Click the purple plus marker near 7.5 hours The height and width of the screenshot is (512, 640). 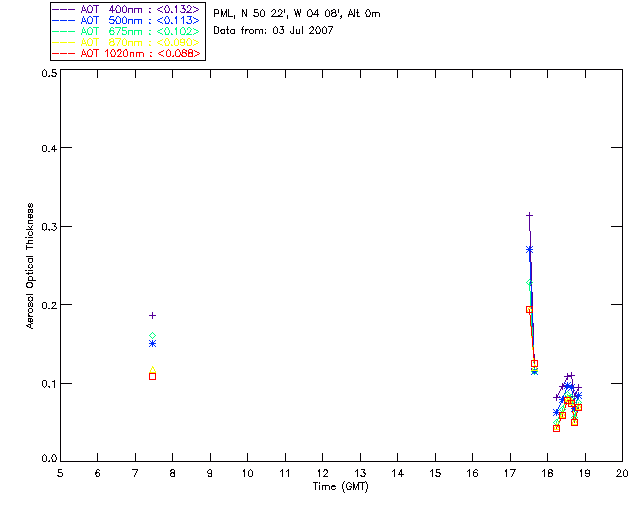point(153,316)
